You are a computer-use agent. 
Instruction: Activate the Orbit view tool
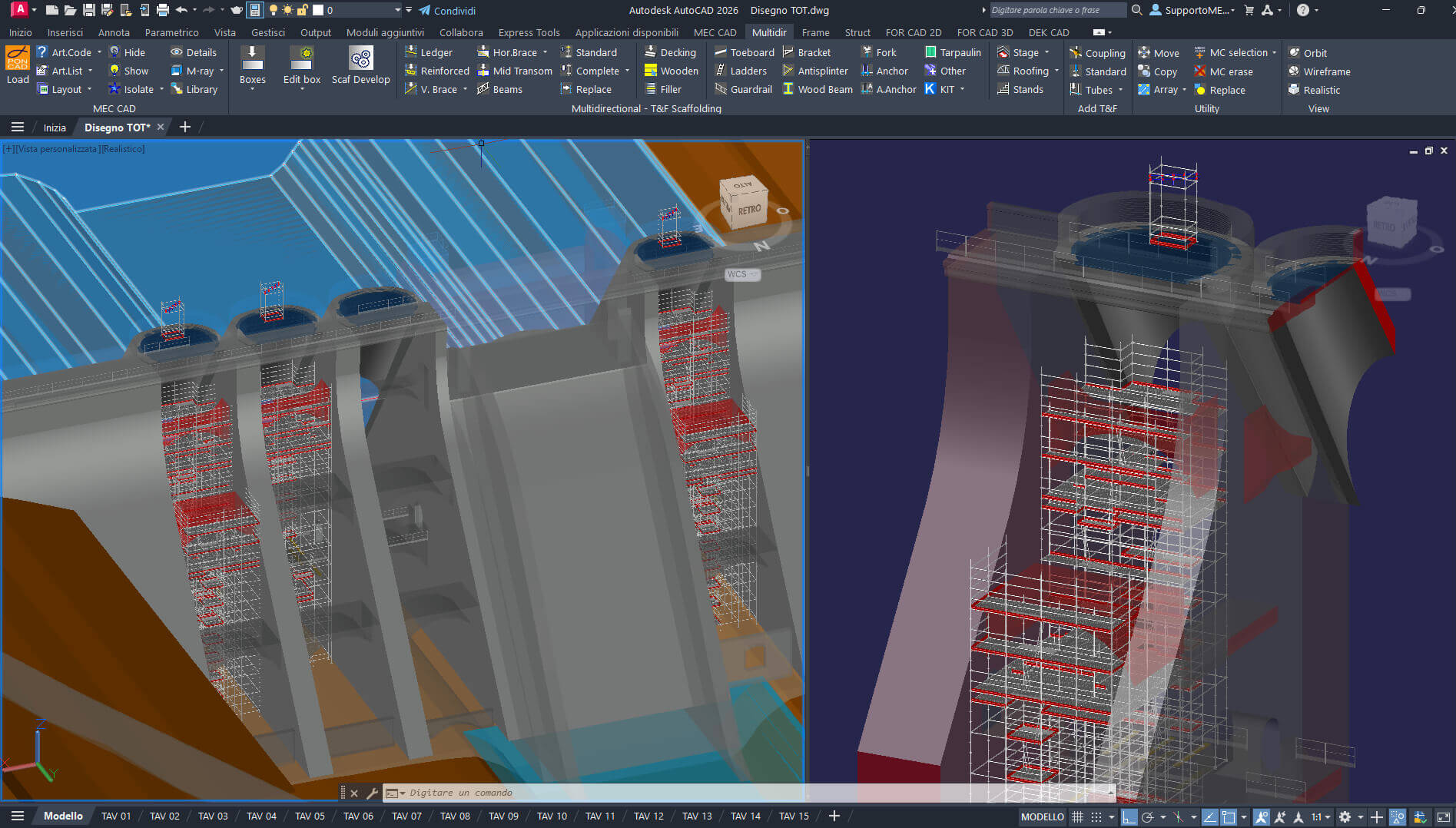[x=1308, y=53]
